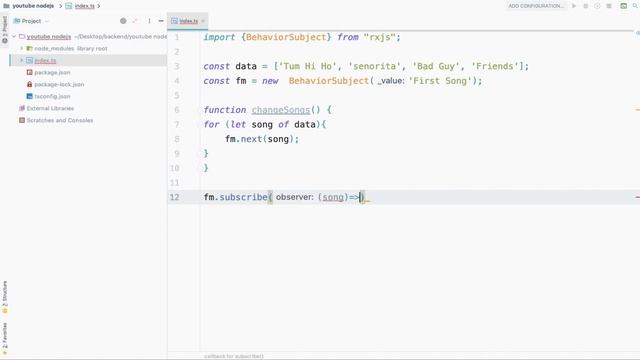This screenshot has width=640, height=360.
Task: Click the node_modules folder icon
Action: [29, 49]
